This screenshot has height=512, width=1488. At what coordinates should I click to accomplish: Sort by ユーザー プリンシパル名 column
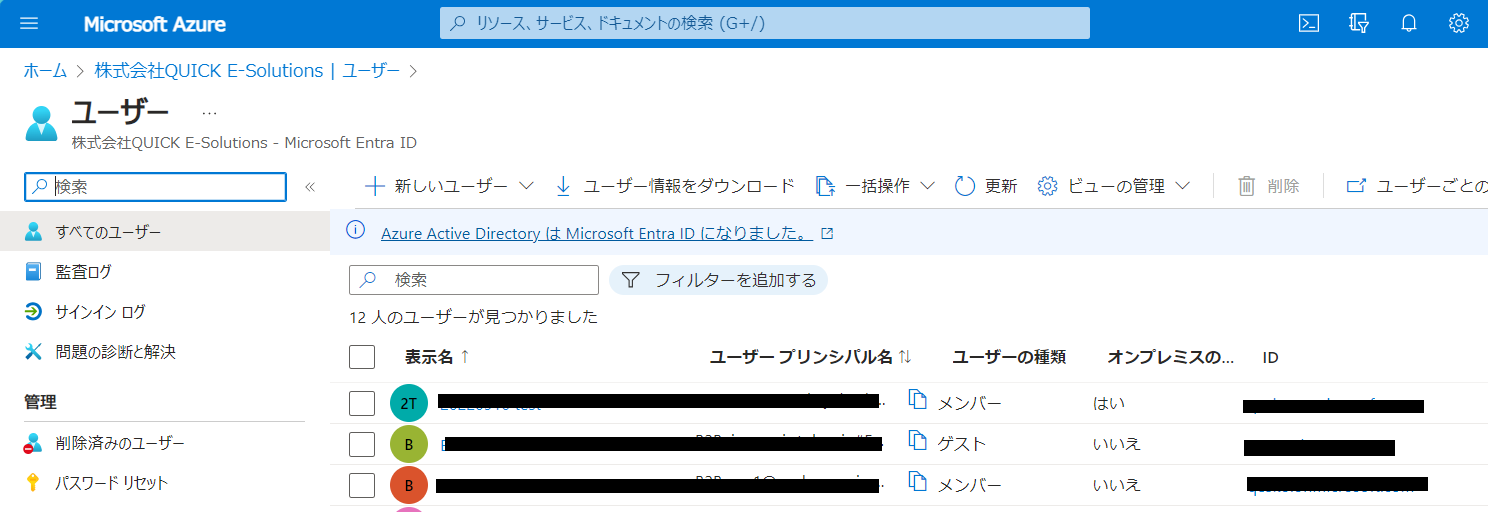810,357
